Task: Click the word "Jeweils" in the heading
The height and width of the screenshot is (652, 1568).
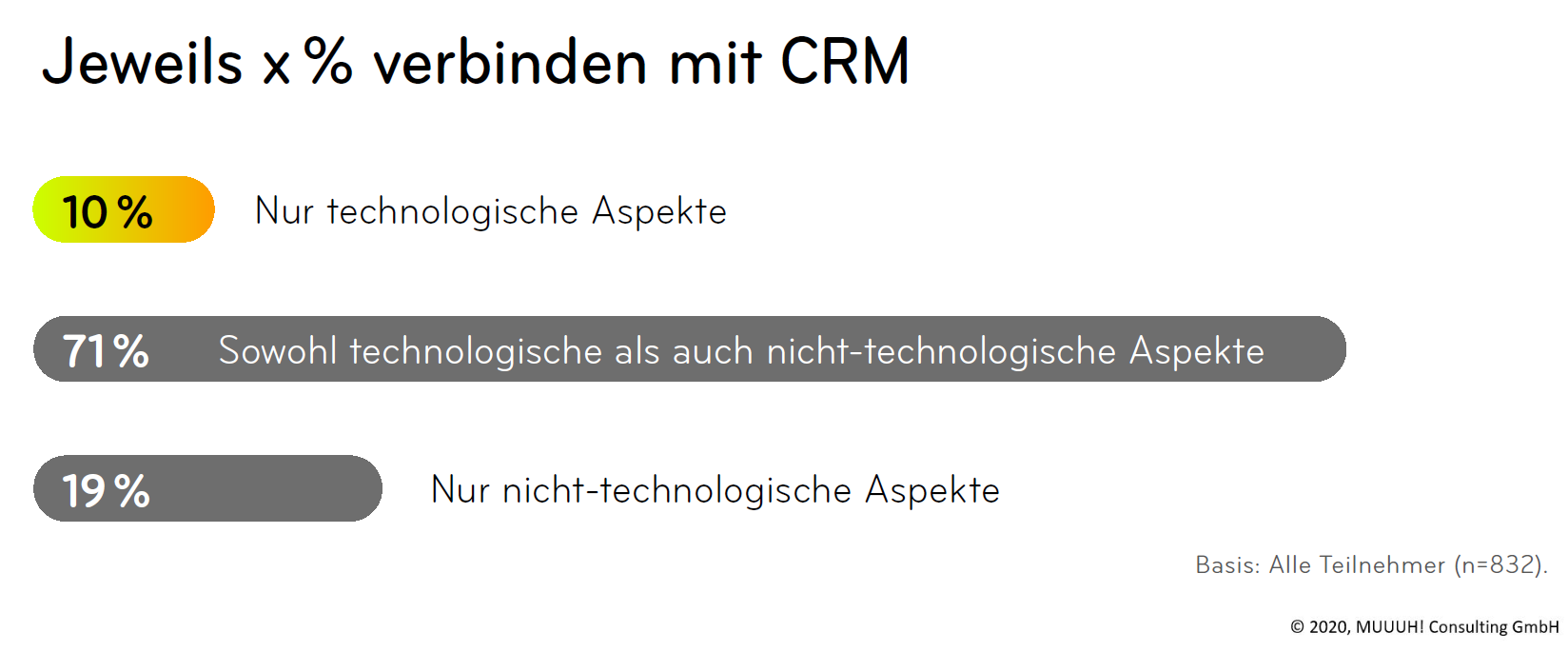Action: [x=143, y=62]
